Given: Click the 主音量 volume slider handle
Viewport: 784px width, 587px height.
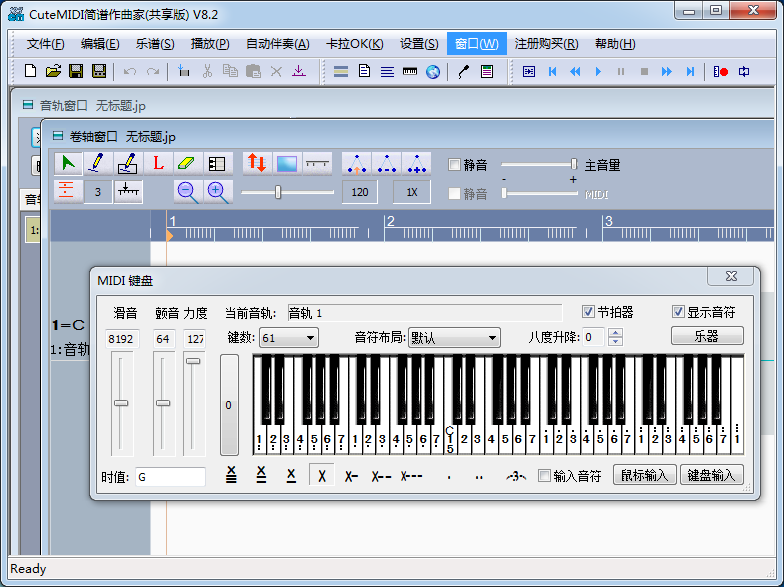Looking at the screenshot, I should (574, 164).
